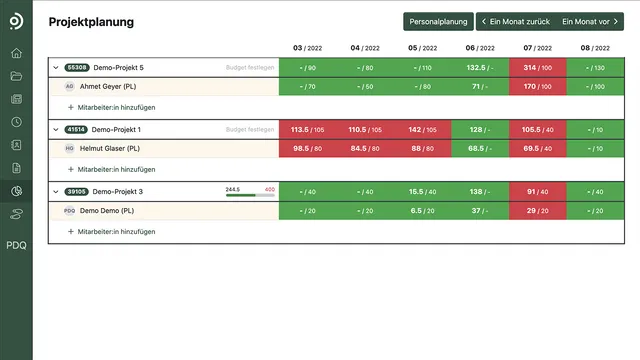The height and width of the screenshot is (360, 640).
Task: Click green cell 6.5 / 20
Action: [422, 211]
